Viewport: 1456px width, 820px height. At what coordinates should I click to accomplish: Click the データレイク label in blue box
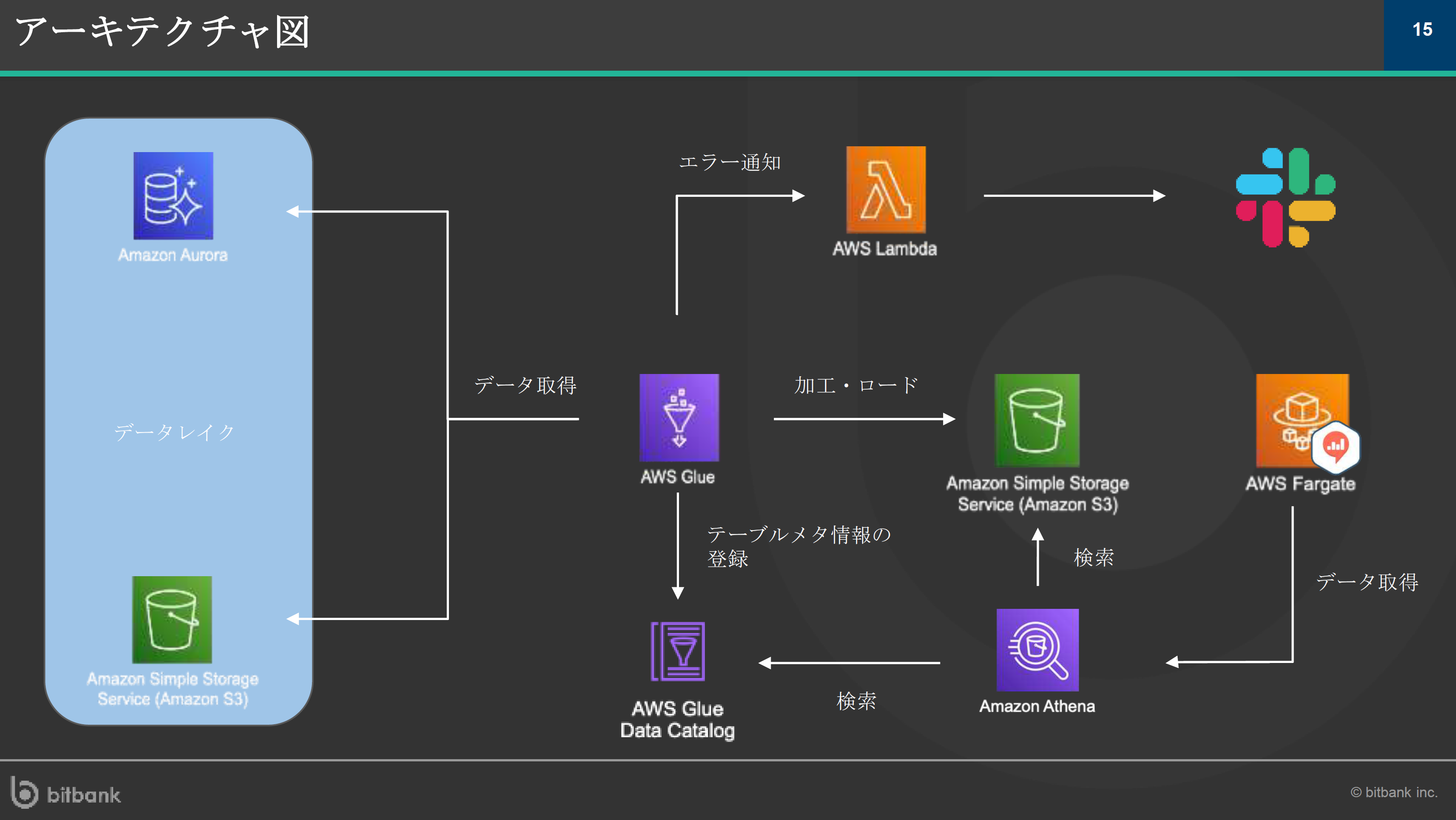tap(174, 433)
